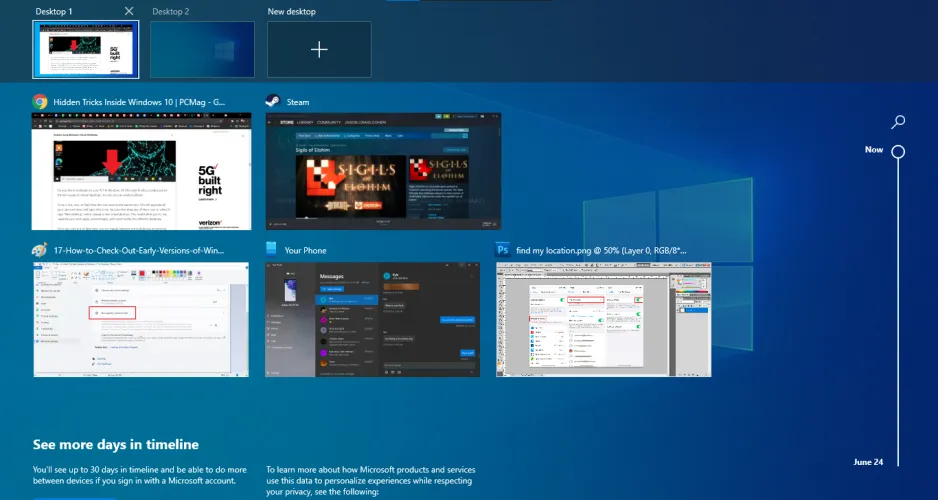
Task: Click the Your Phone app icon
Action: pos(272,250)
